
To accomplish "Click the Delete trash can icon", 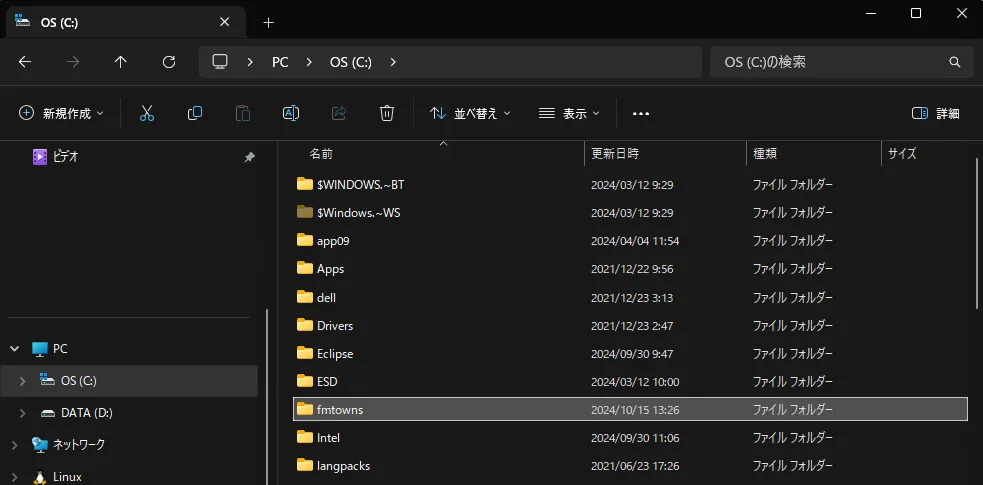I will point(387,114).
